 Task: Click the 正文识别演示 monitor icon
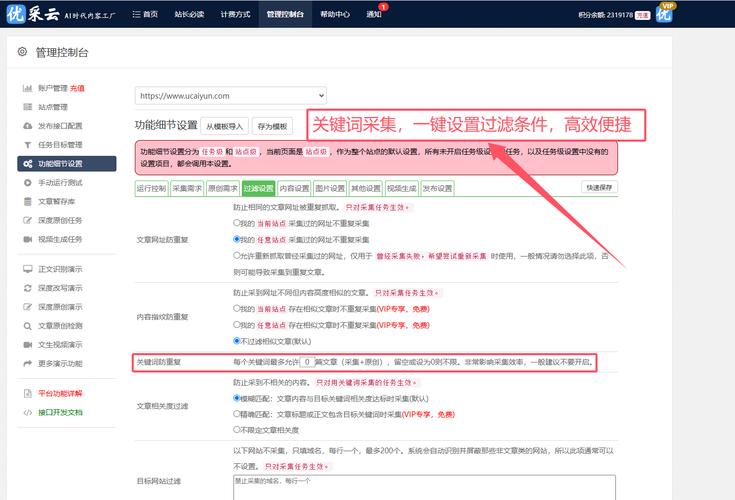click(x=28, y=269)
